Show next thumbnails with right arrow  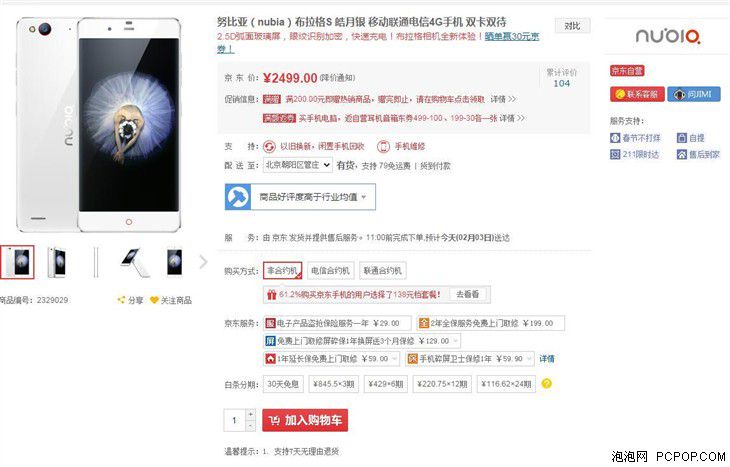click(203, 262)
